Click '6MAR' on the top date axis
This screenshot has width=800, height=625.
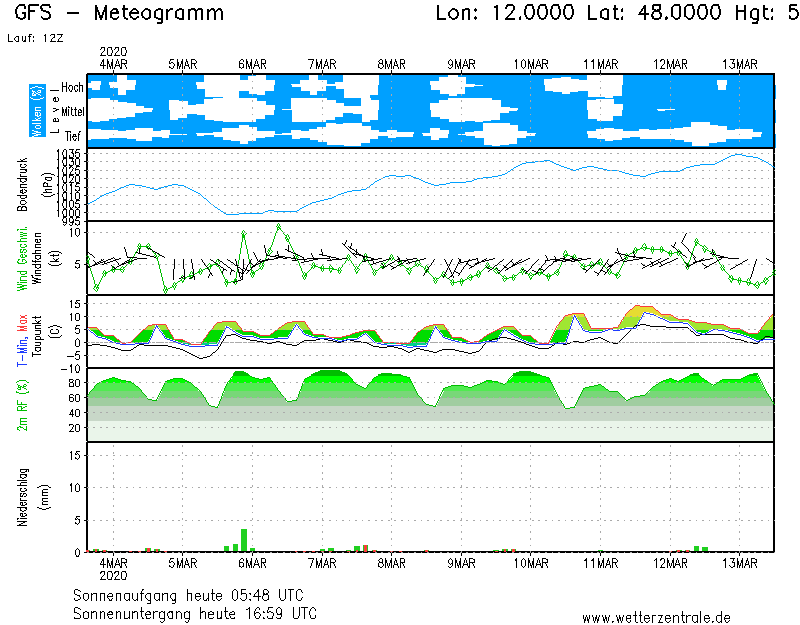tap(253, 65)
